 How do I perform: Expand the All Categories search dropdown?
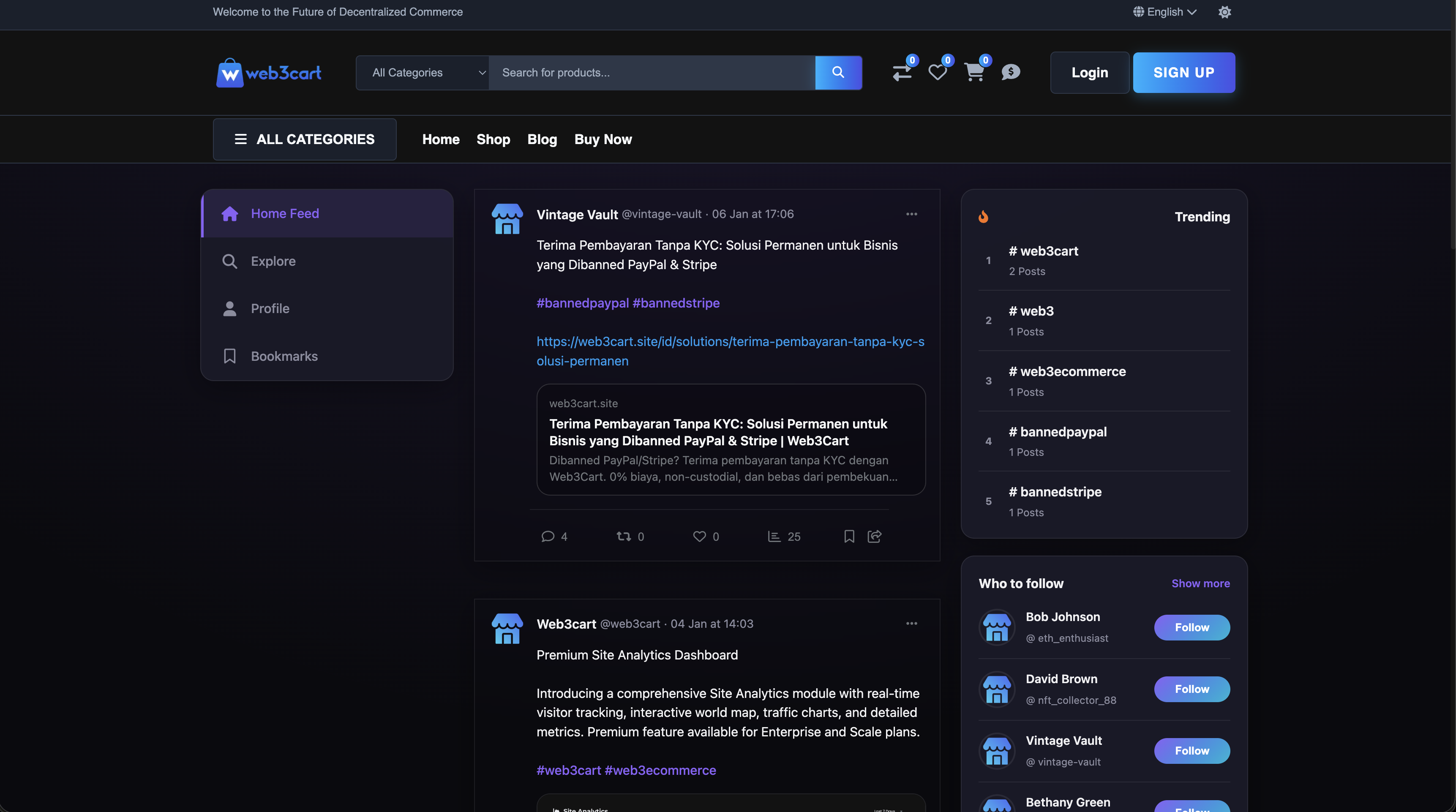(x=423, y=73)
